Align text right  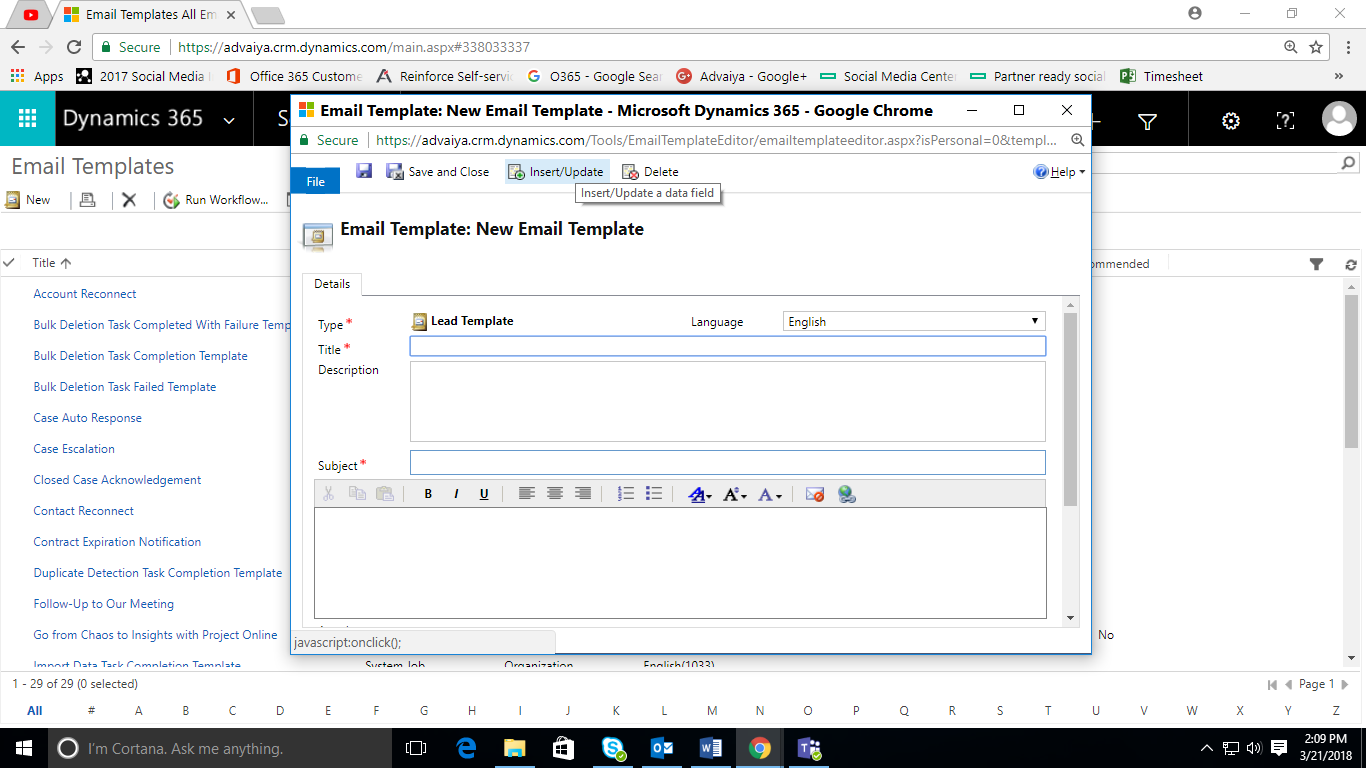[582, 494]
